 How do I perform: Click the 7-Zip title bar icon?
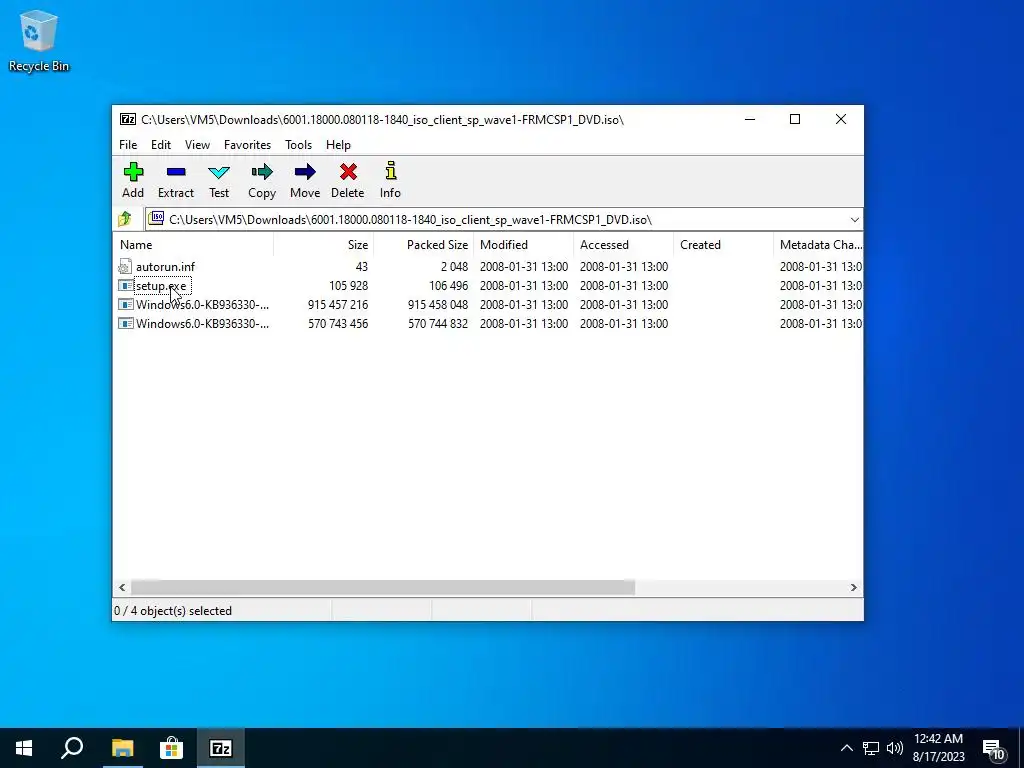pyautogui.click(x=127, y=119)
